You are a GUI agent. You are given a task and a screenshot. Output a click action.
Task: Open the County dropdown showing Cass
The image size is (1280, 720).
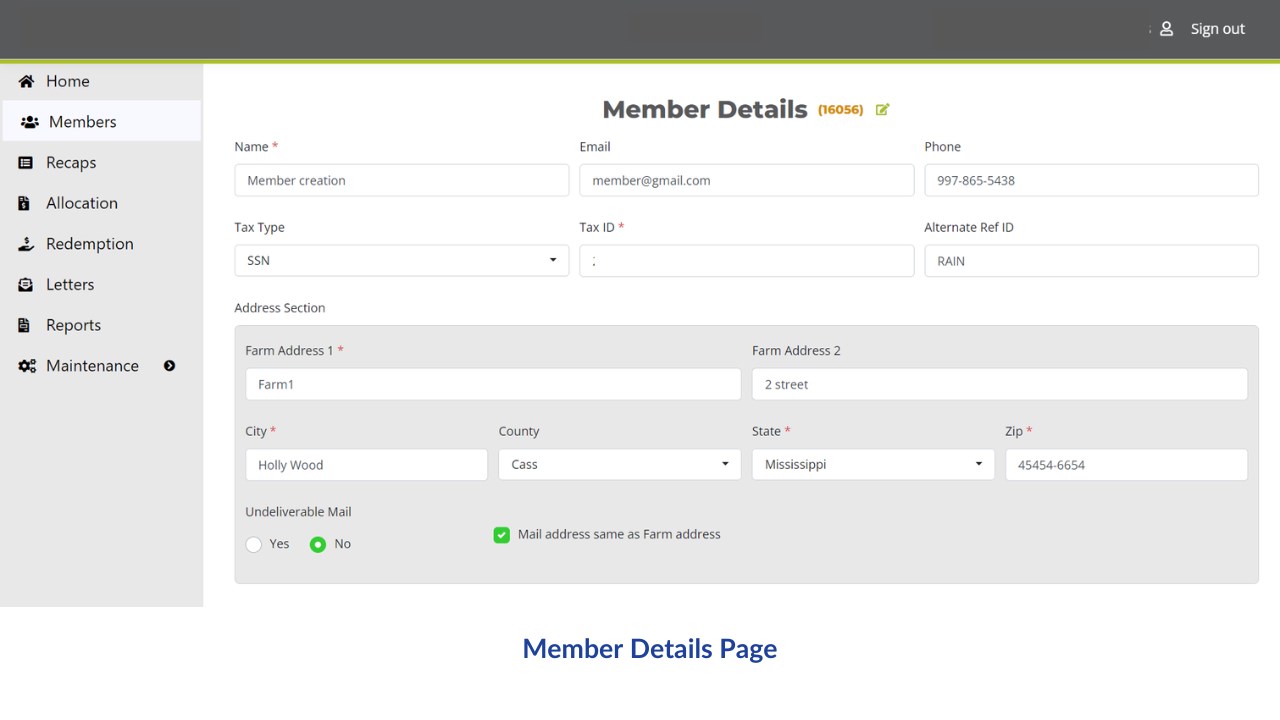coord(619,465)
